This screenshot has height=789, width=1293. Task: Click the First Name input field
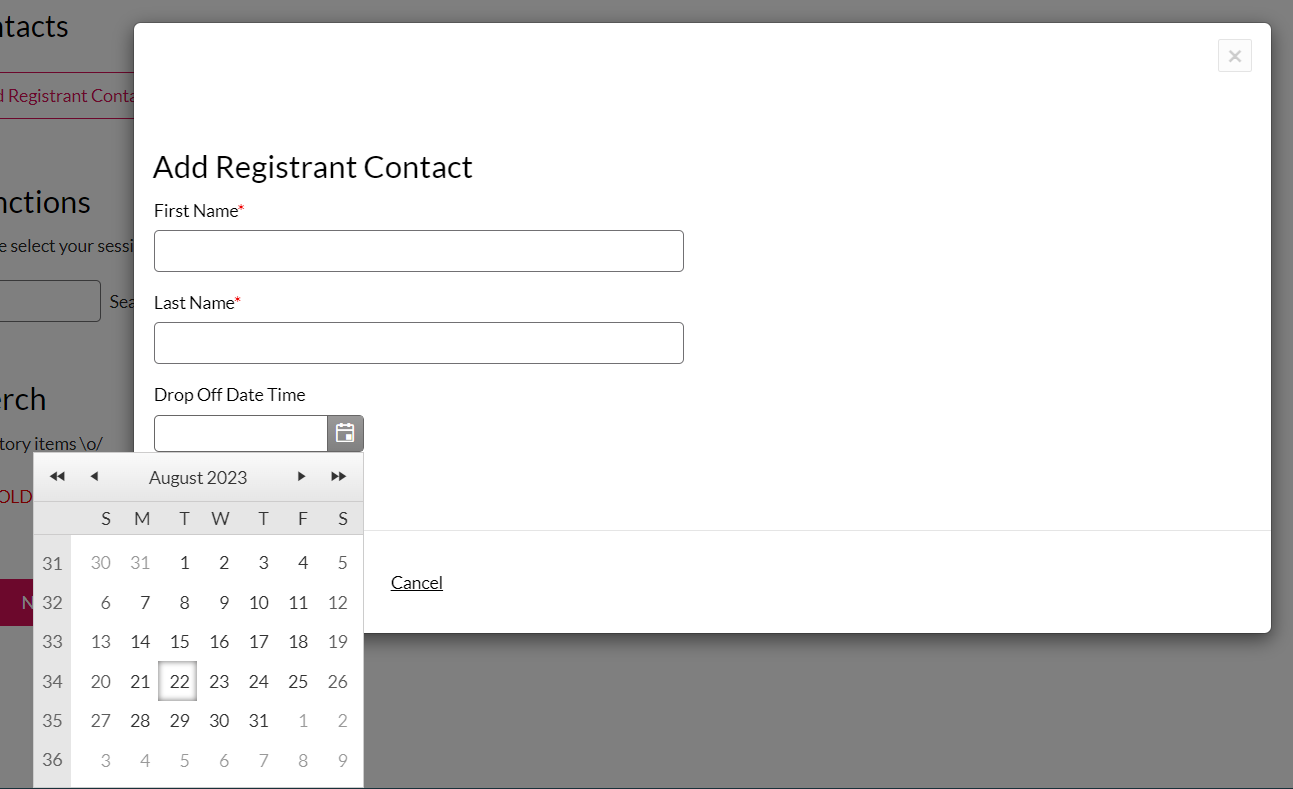(418, 251)
